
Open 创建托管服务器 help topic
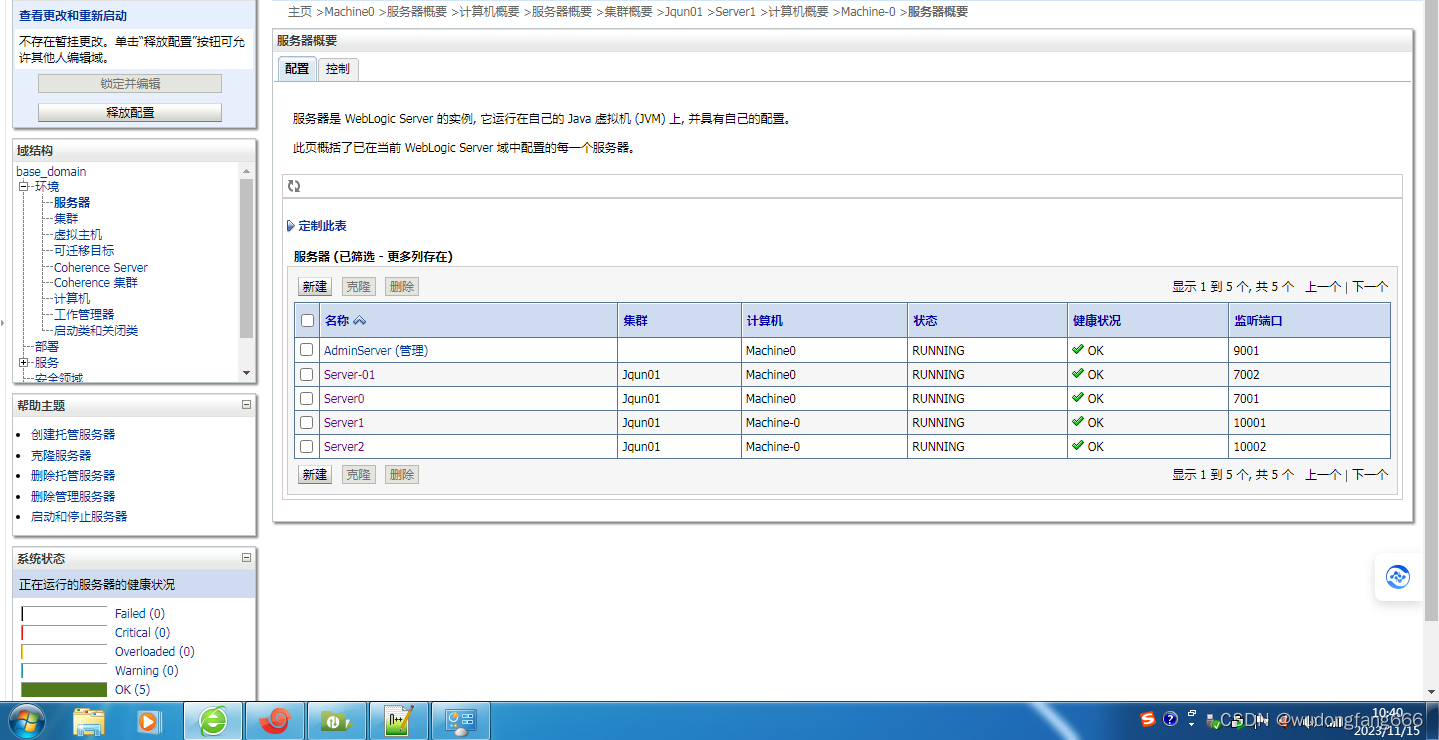(x=73, y=434)
